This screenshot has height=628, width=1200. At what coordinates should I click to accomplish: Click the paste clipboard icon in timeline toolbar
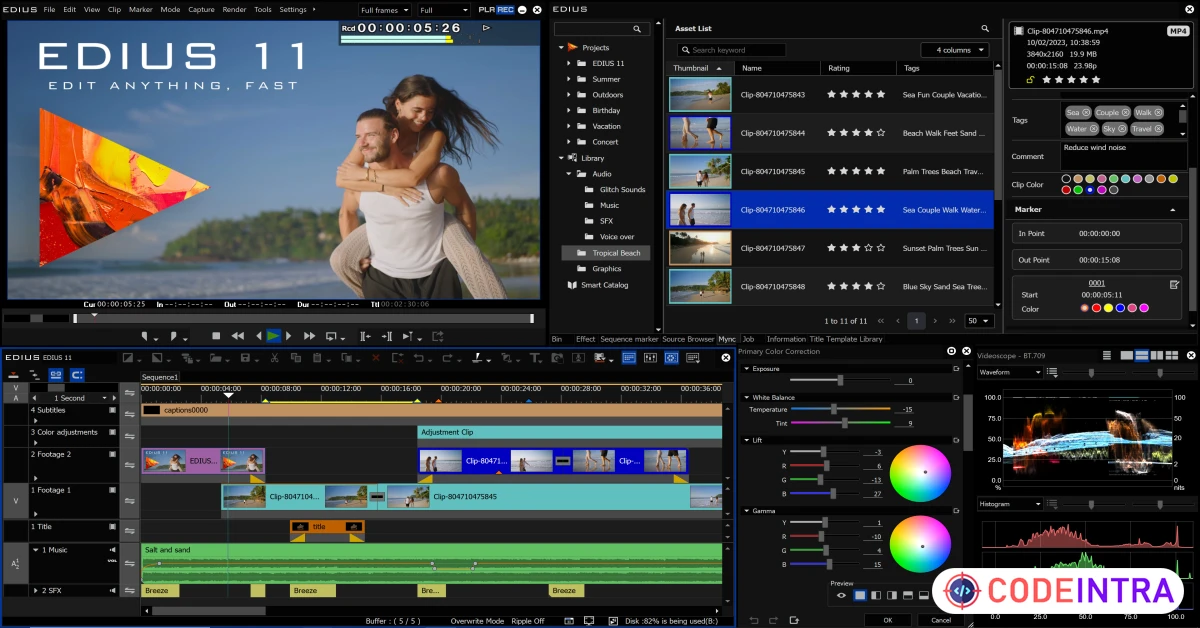(x=317, y=357)
